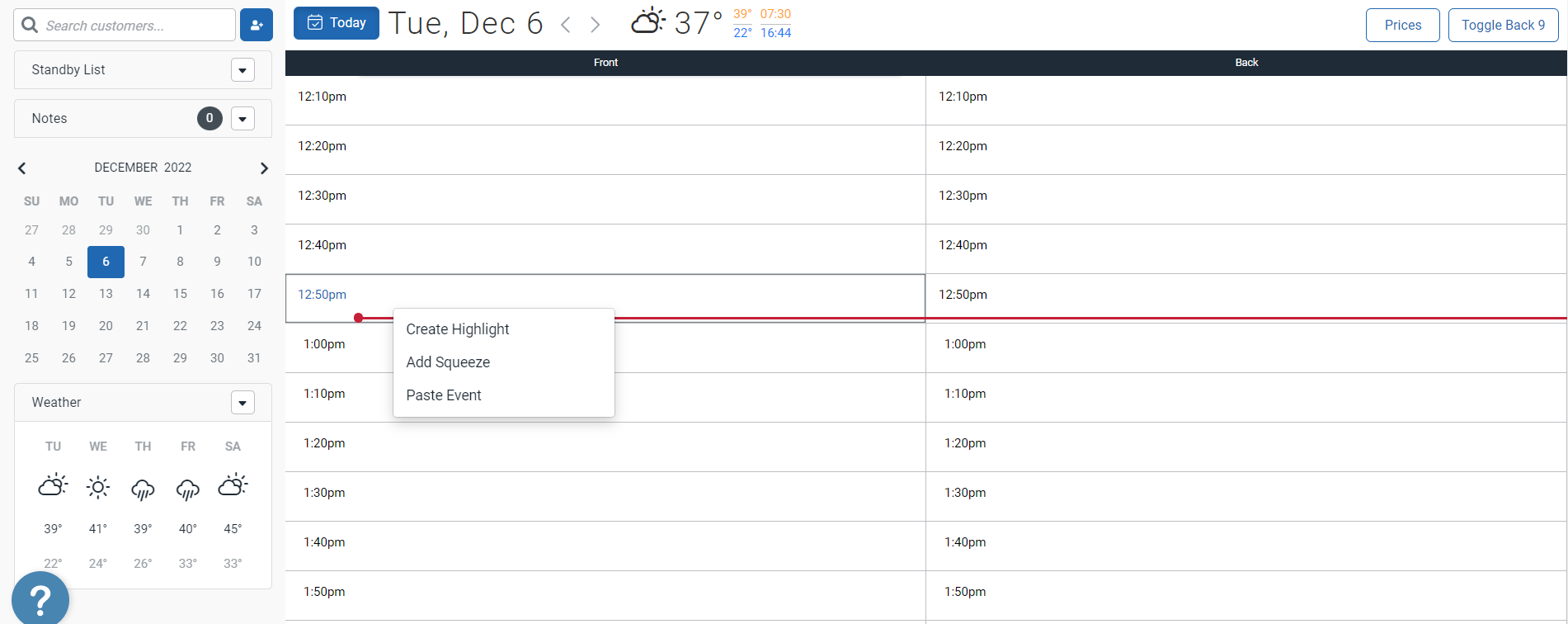
Task: Click the Tue, Dec 6 date heading
Action: [465, 24]
